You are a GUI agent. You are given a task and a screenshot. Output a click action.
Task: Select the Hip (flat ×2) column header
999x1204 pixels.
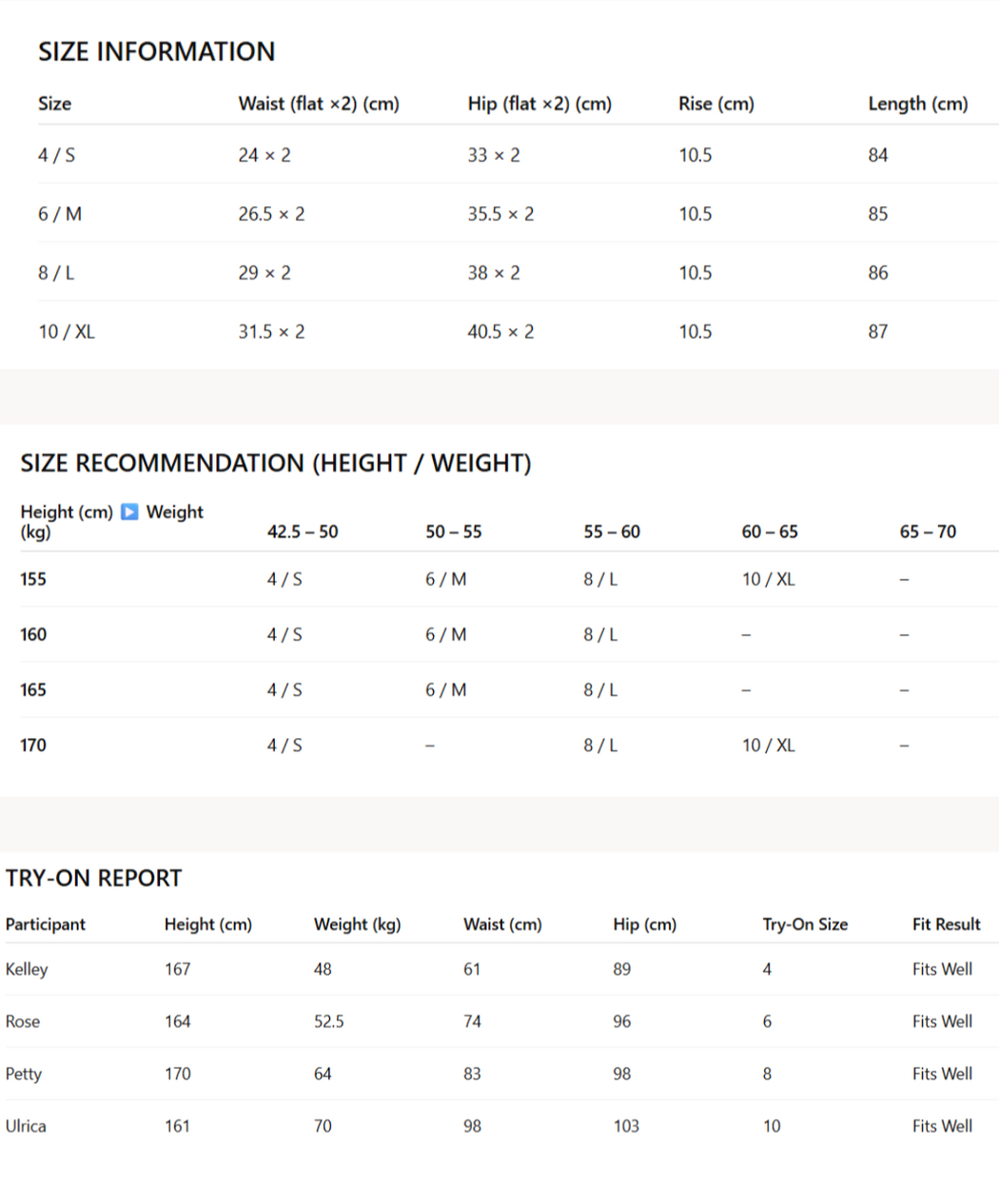click(539, 104)
